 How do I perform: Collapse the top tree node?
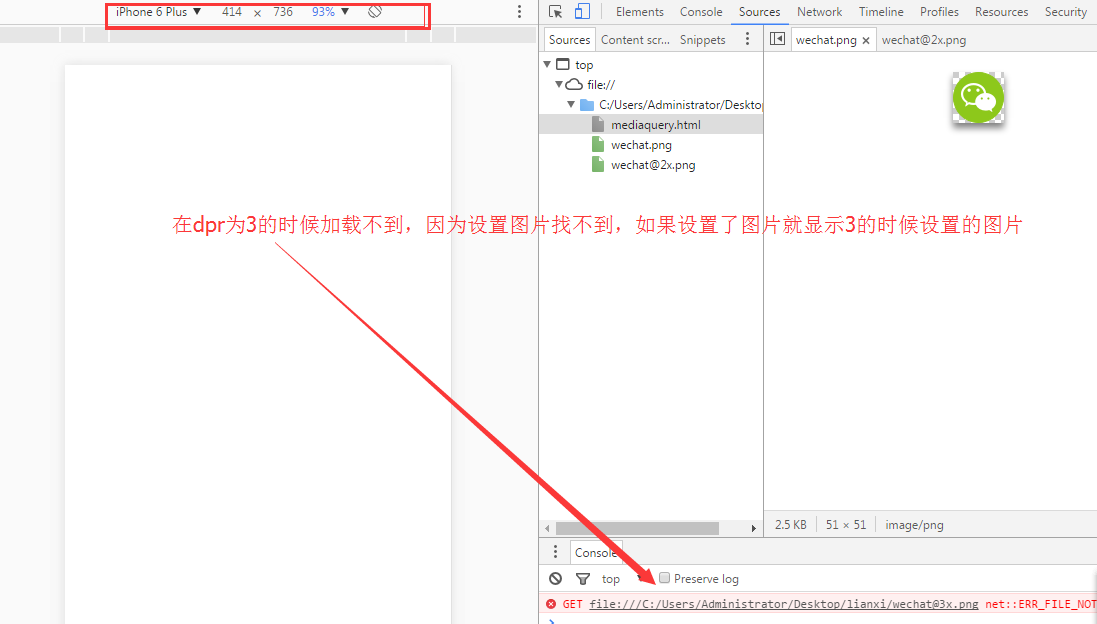click(547, 64)
